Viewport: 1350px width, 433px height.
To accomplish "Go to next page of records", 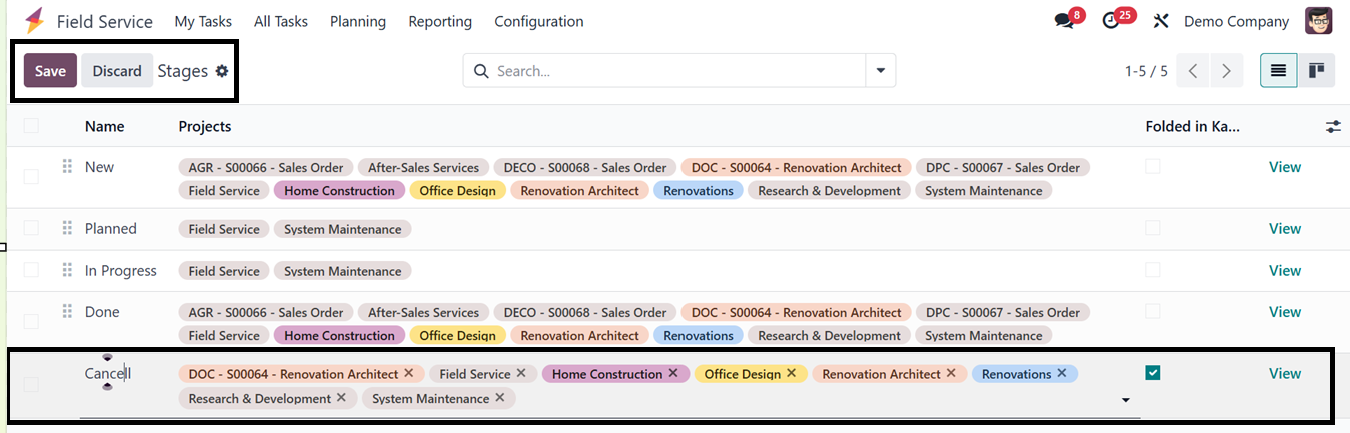I will click(x=1226, y=71).
